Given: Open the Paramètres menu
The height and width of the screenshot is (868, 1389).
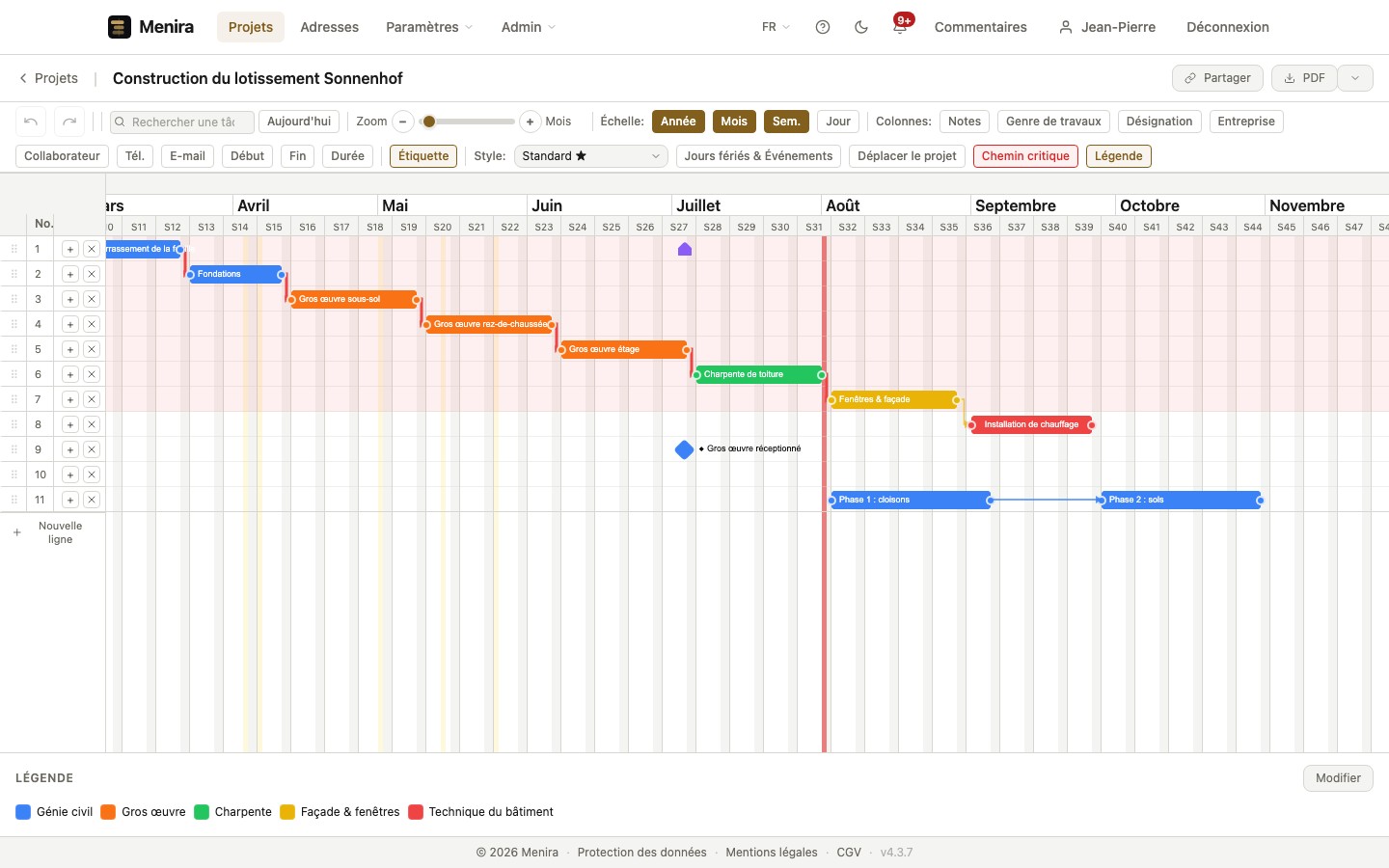Looking at the screenshot, I should pyautogui.click(x=429, y=27).
